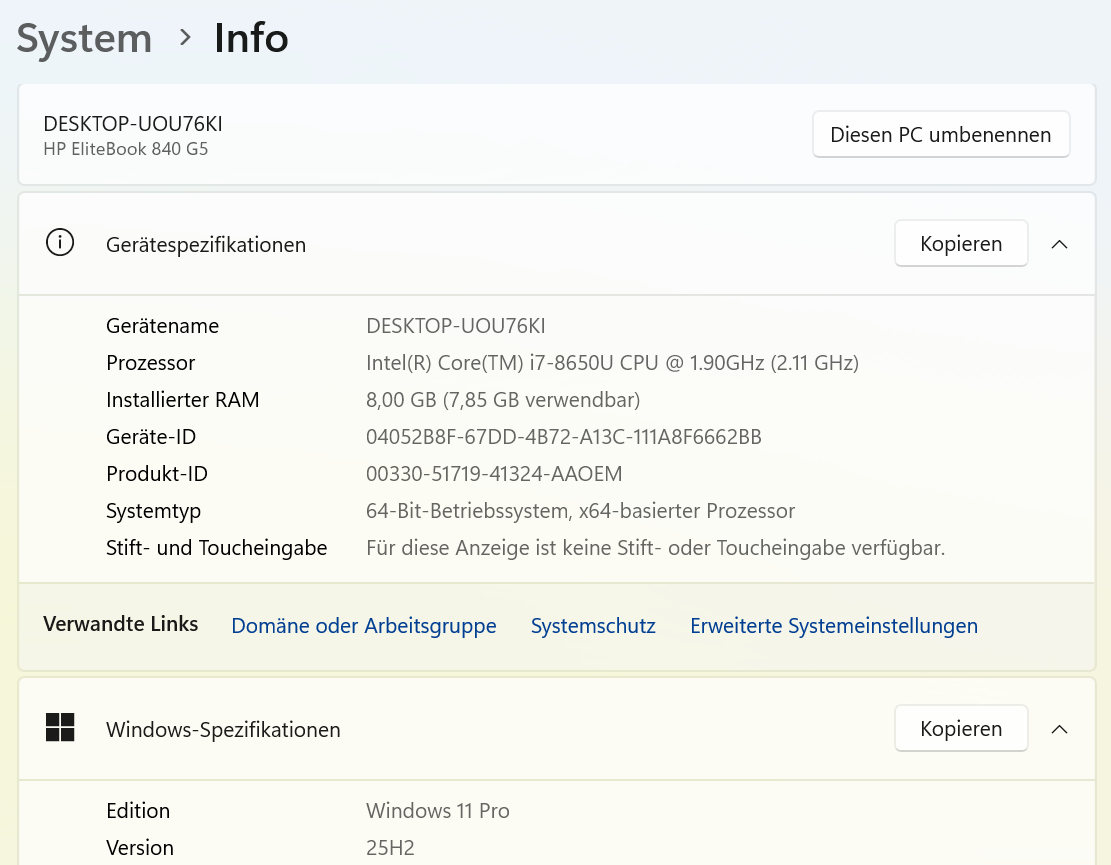
Task: Click the Installierter RAM label
Action: point(183,400)
